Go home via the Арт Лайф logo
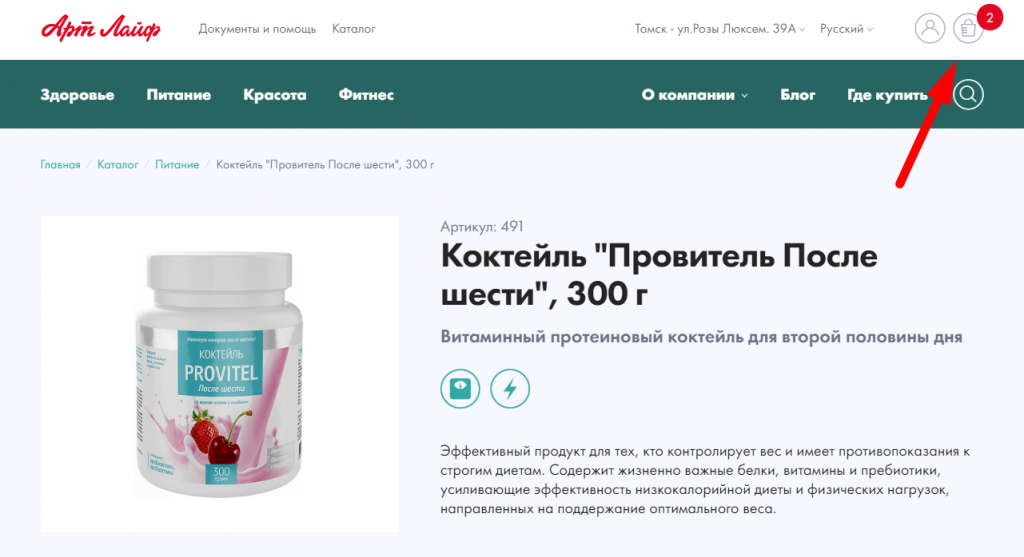Viewport: 1024px width, 557px height. click(101, 28)
